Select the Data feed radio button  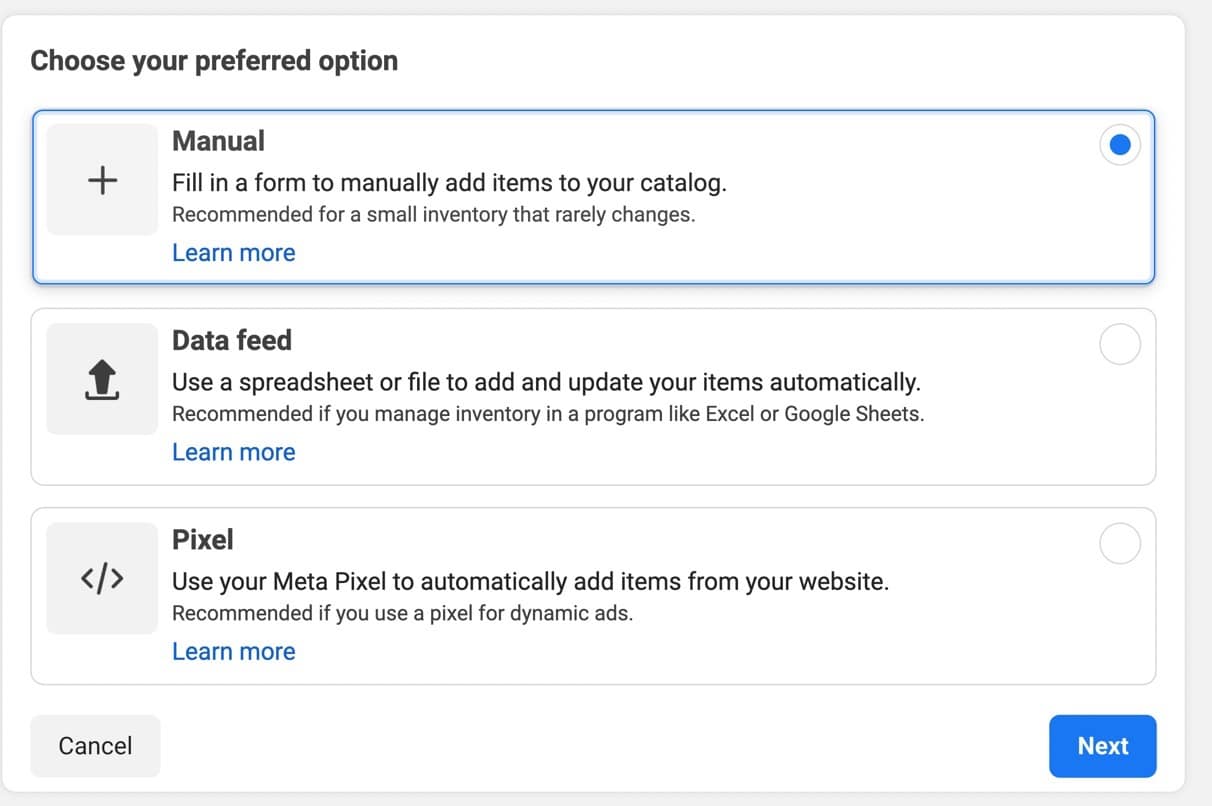(x=1119, y=344)
